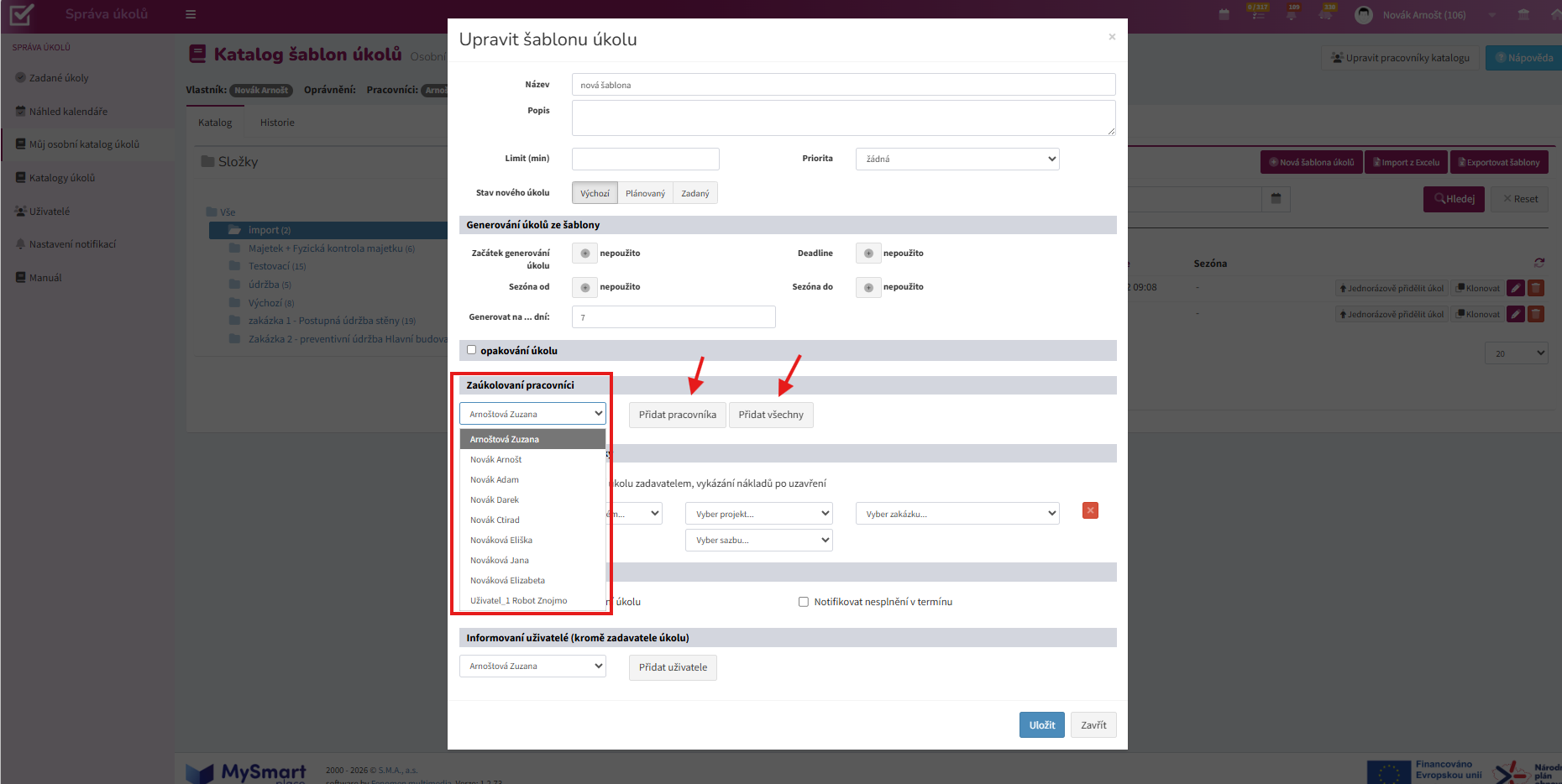Screen dimensions: 1562x784
Task: Remove the row with the red X icon
Action: pos(1090,510)
